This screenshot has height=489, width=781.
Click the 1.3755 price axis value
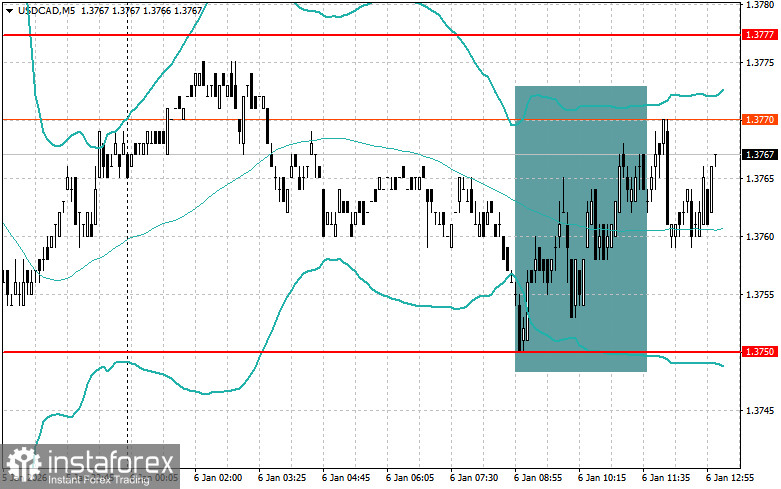[760, 294]
